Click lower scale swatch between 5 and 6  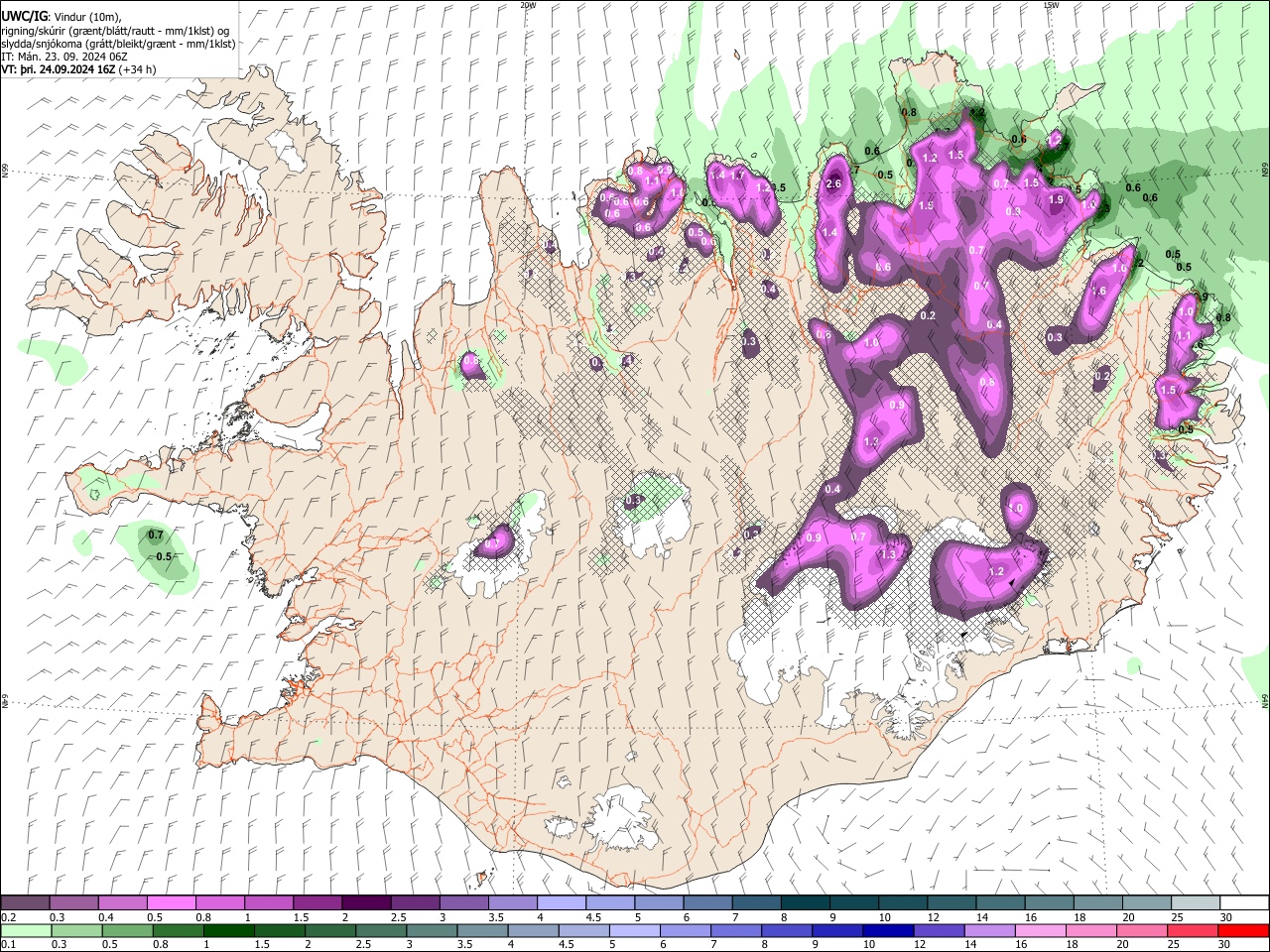634,930
